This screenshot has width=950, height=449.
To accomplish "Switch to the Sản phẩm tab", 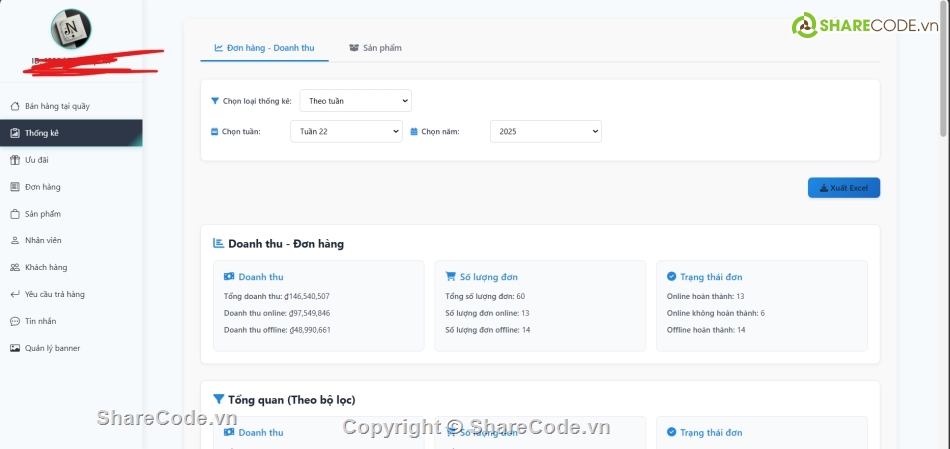I will click(375, 48).
